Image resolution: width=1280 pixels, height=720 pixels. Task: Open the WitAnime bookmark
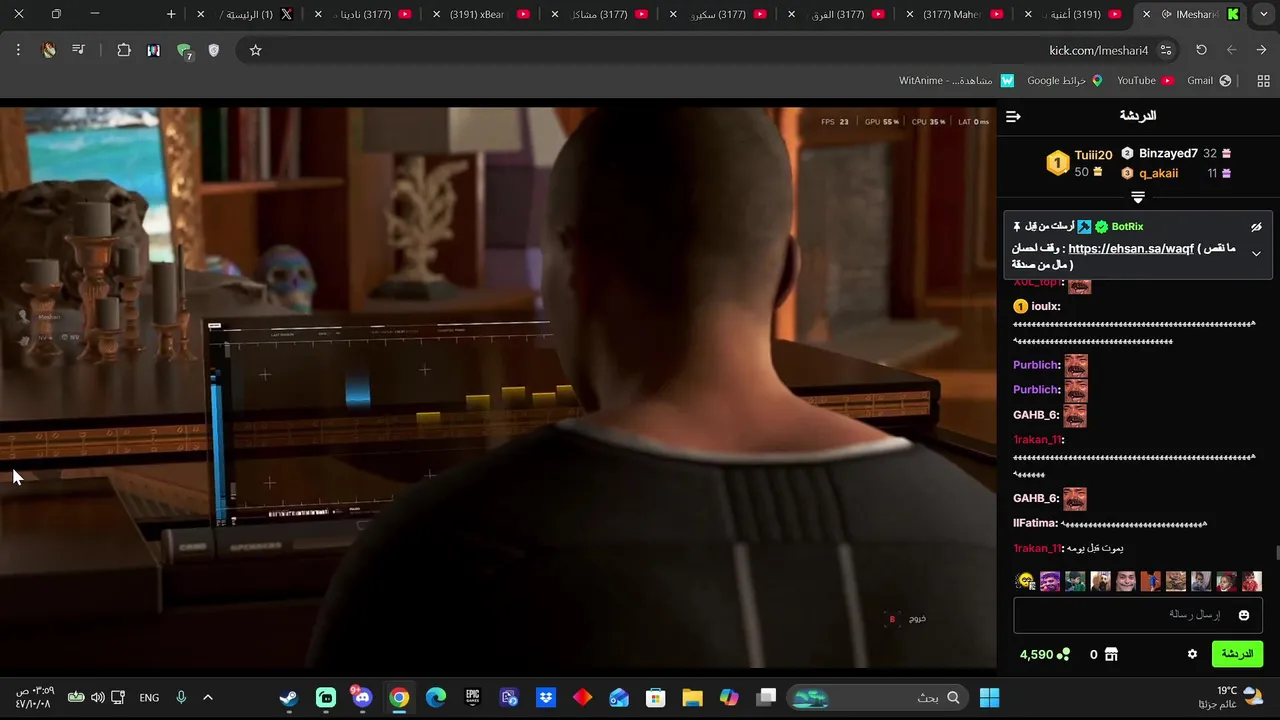click(x=956, y=80)
